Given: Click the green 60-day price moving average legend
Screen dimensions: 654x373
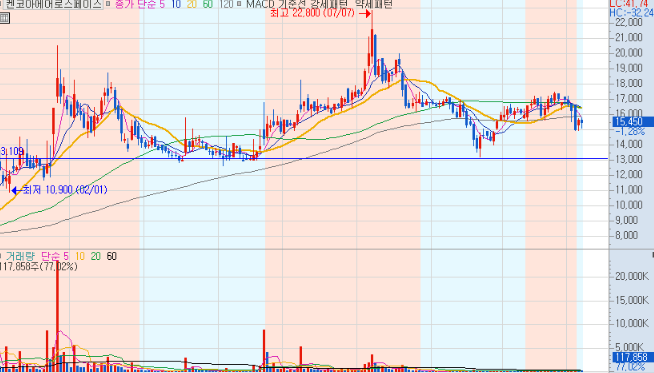Looking at the screenshot, I should [x=208, y=4].
